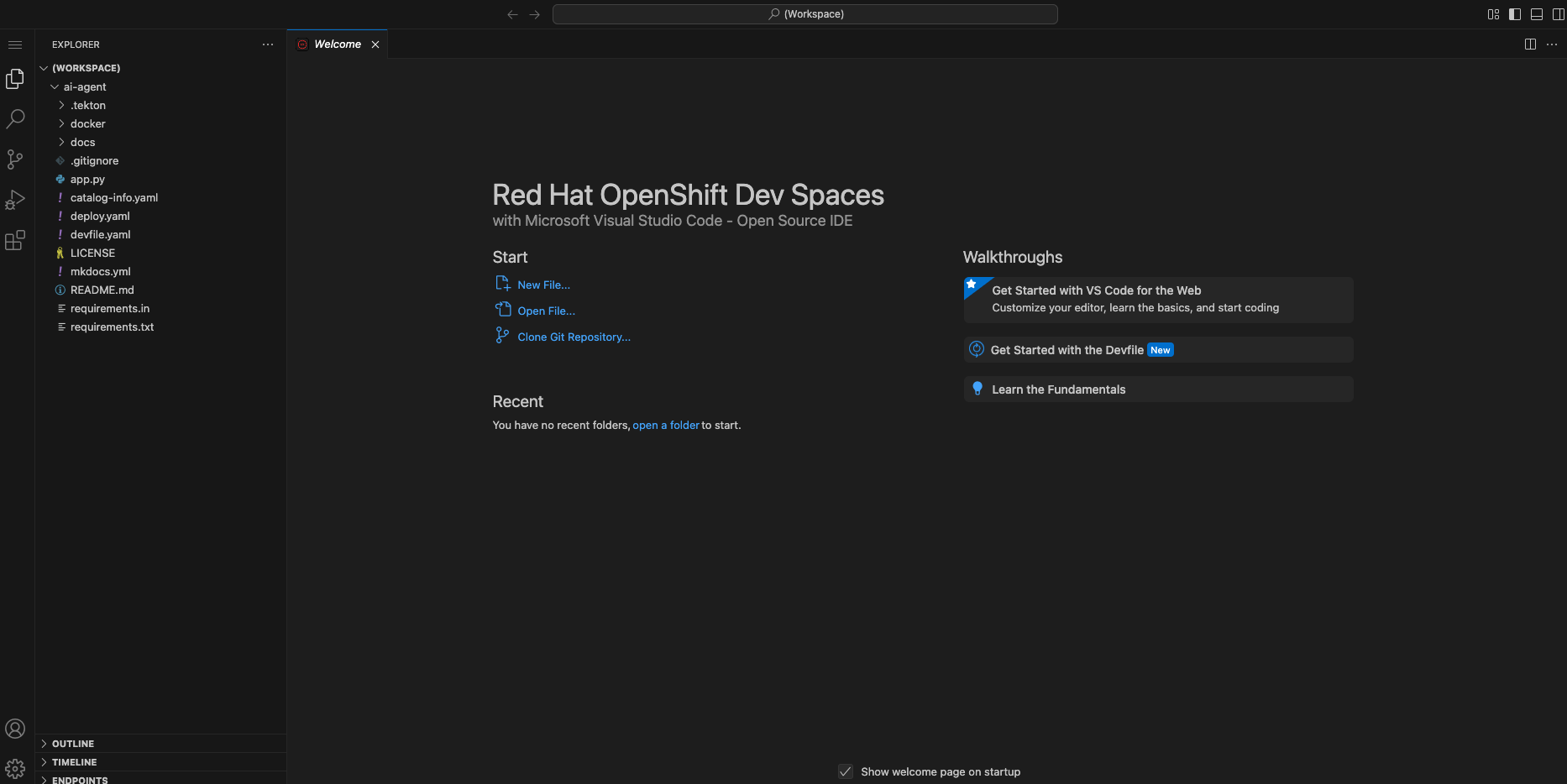Uncheck Show welcome page on startup
The width and height of the screenshot is (1567, 784).
(x=845, y=771)
